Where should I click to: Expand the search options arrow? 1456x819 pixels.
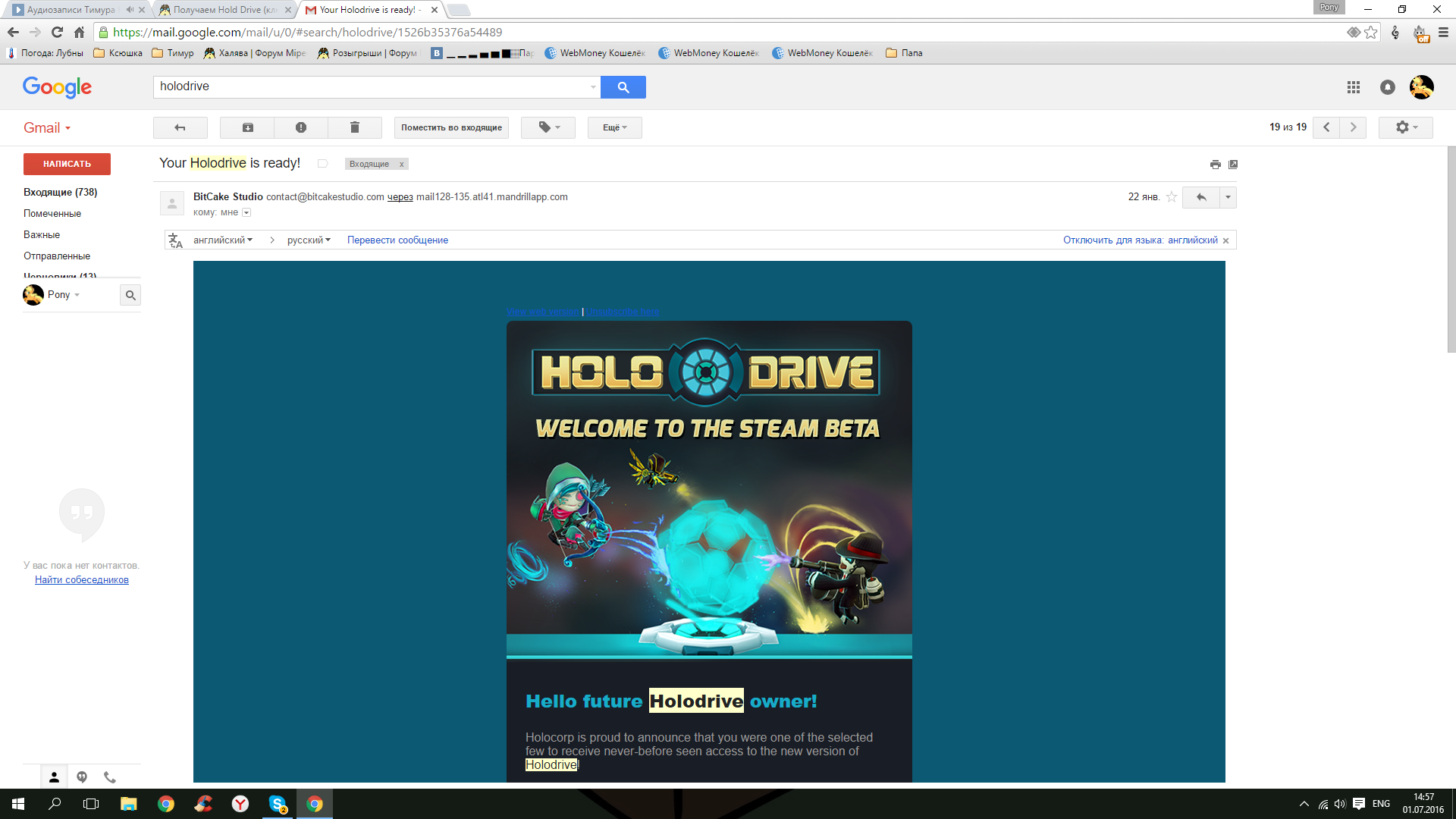593,87
